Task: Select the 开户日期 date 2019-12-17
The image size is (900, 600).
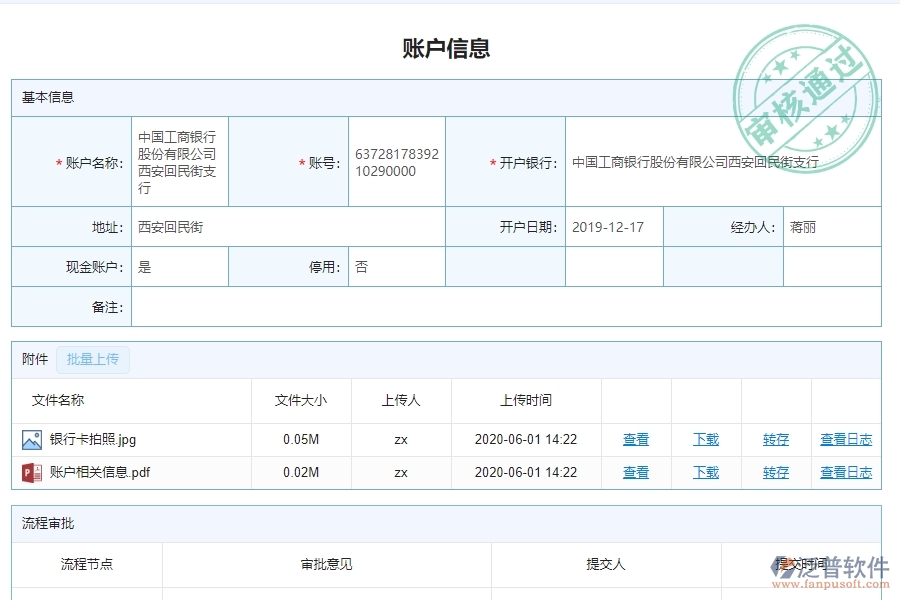Action: tap(612, 227)
